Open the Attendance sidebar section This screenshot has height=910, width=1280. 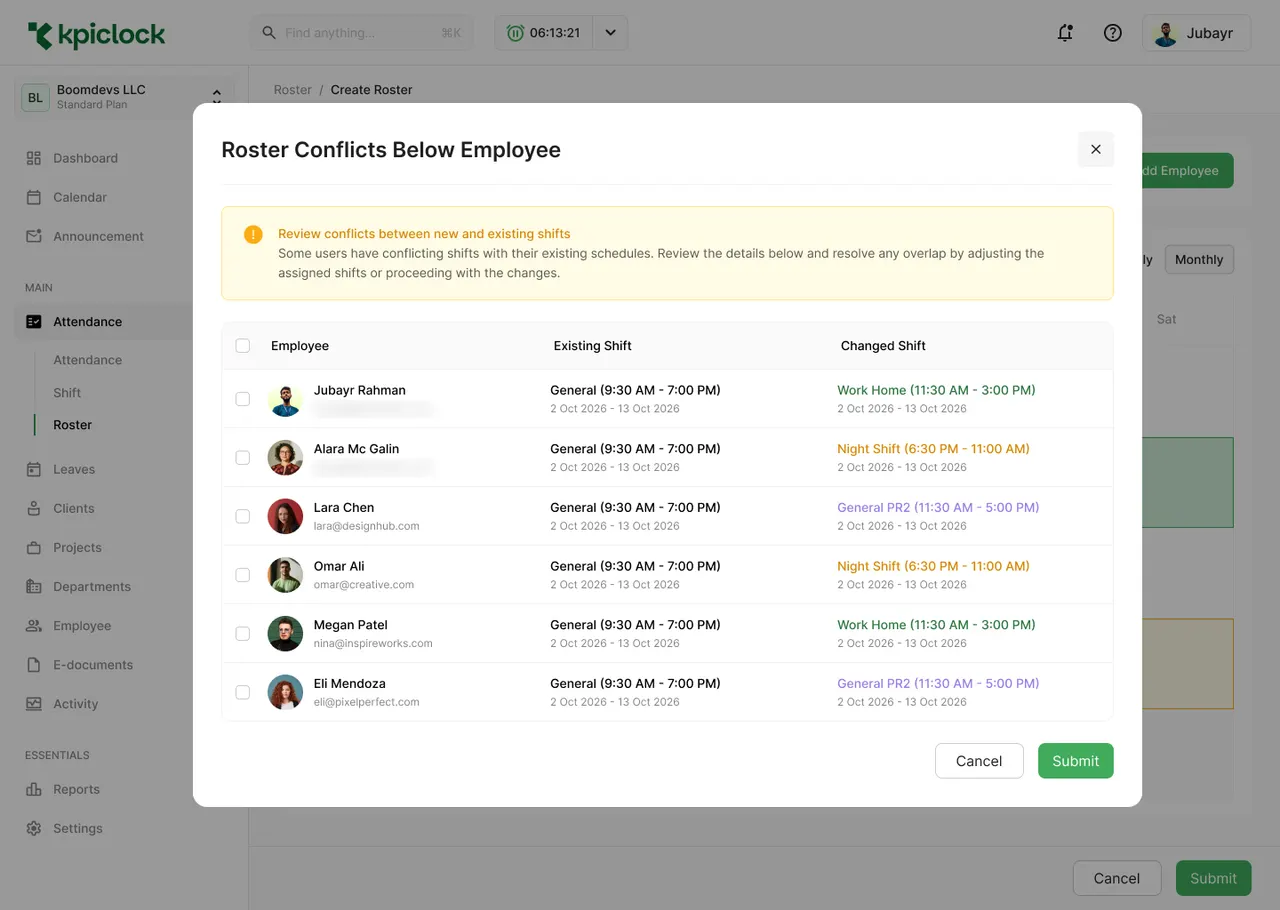click(104, 322)
